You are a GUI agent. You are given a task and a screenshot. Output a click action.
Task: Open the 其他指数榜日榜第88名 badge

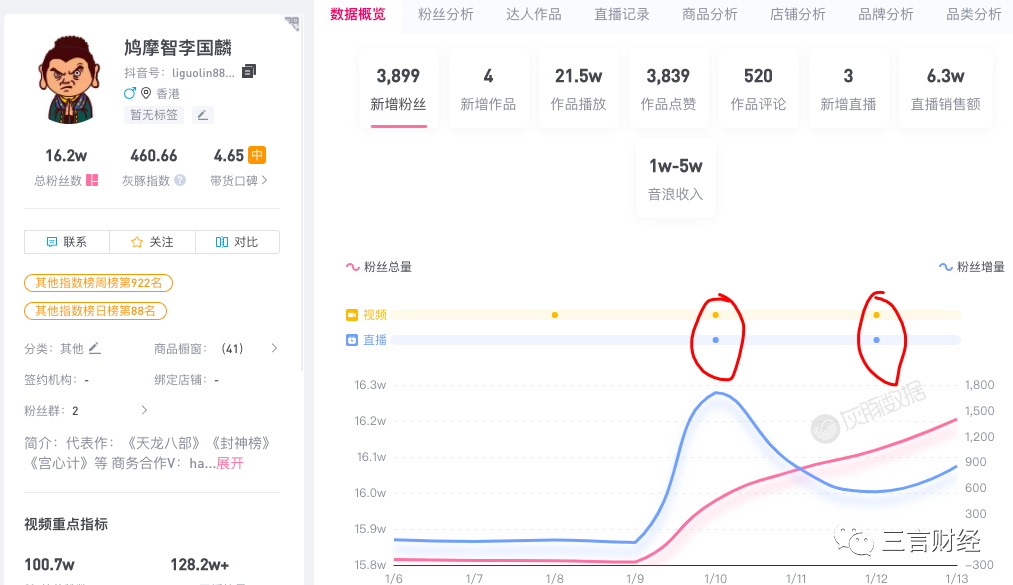coord(96,311)
